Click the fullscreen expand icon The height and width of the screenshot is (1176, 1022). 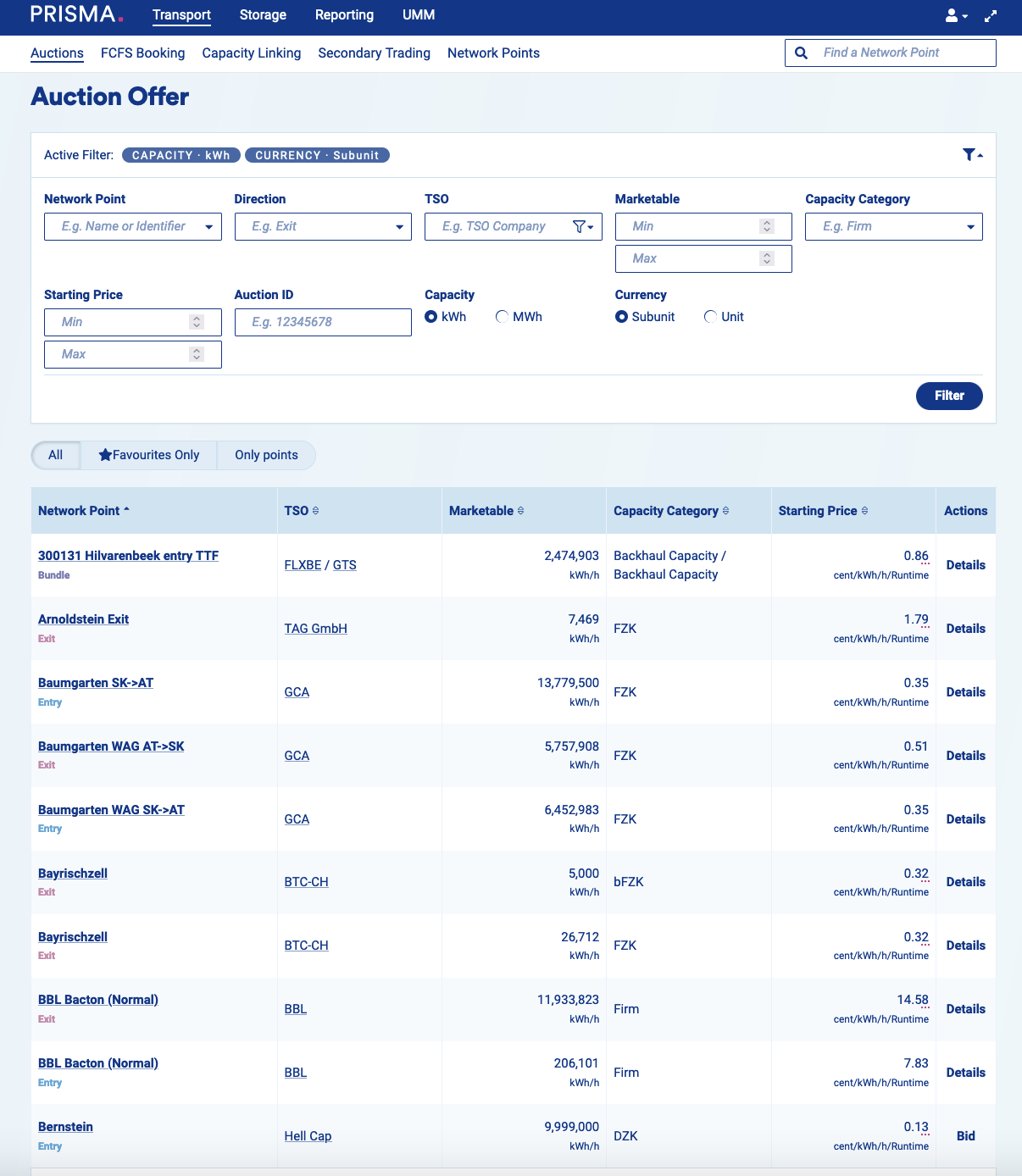click(991, 15)
